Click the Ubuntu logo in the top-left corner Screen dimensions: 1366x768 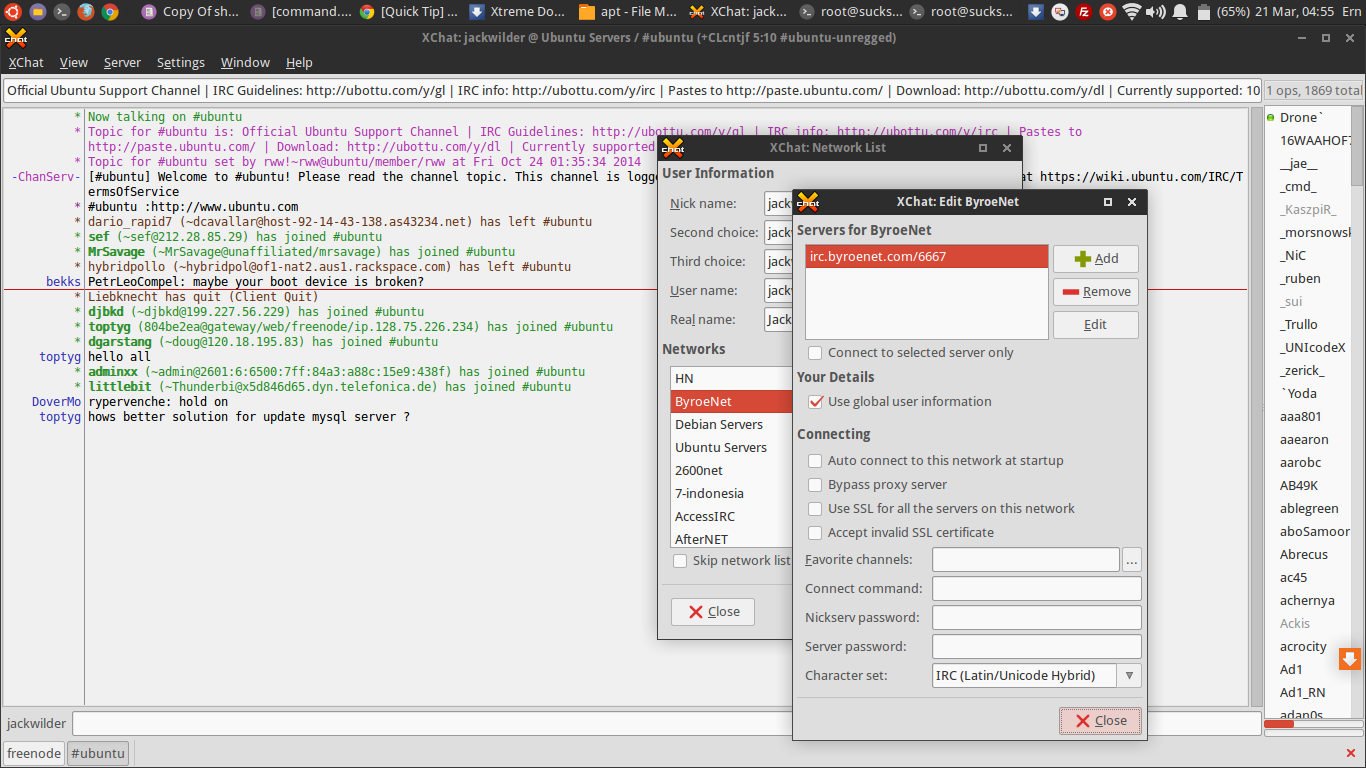coord(12,12)
